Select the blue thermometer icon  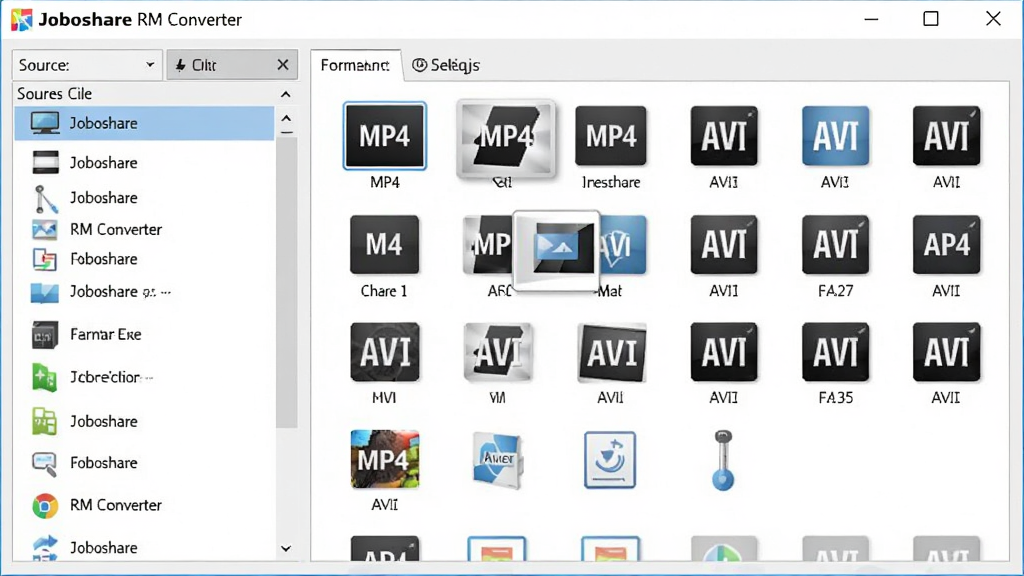click(x=723, y=460)
